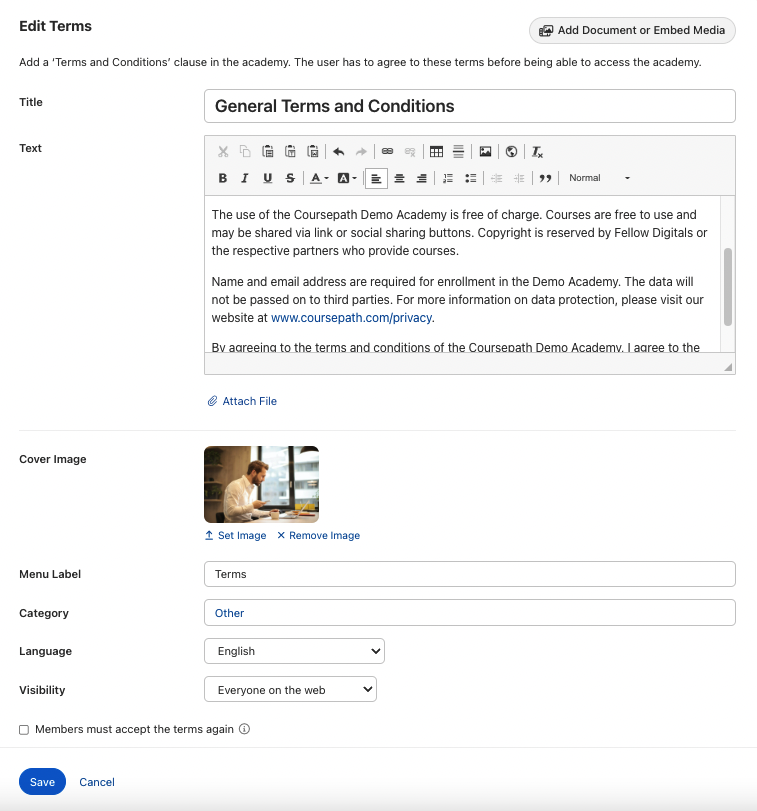Open the Language dropdown set to English
This screenshot has width=757, height=811.
(x=294, y=651)
